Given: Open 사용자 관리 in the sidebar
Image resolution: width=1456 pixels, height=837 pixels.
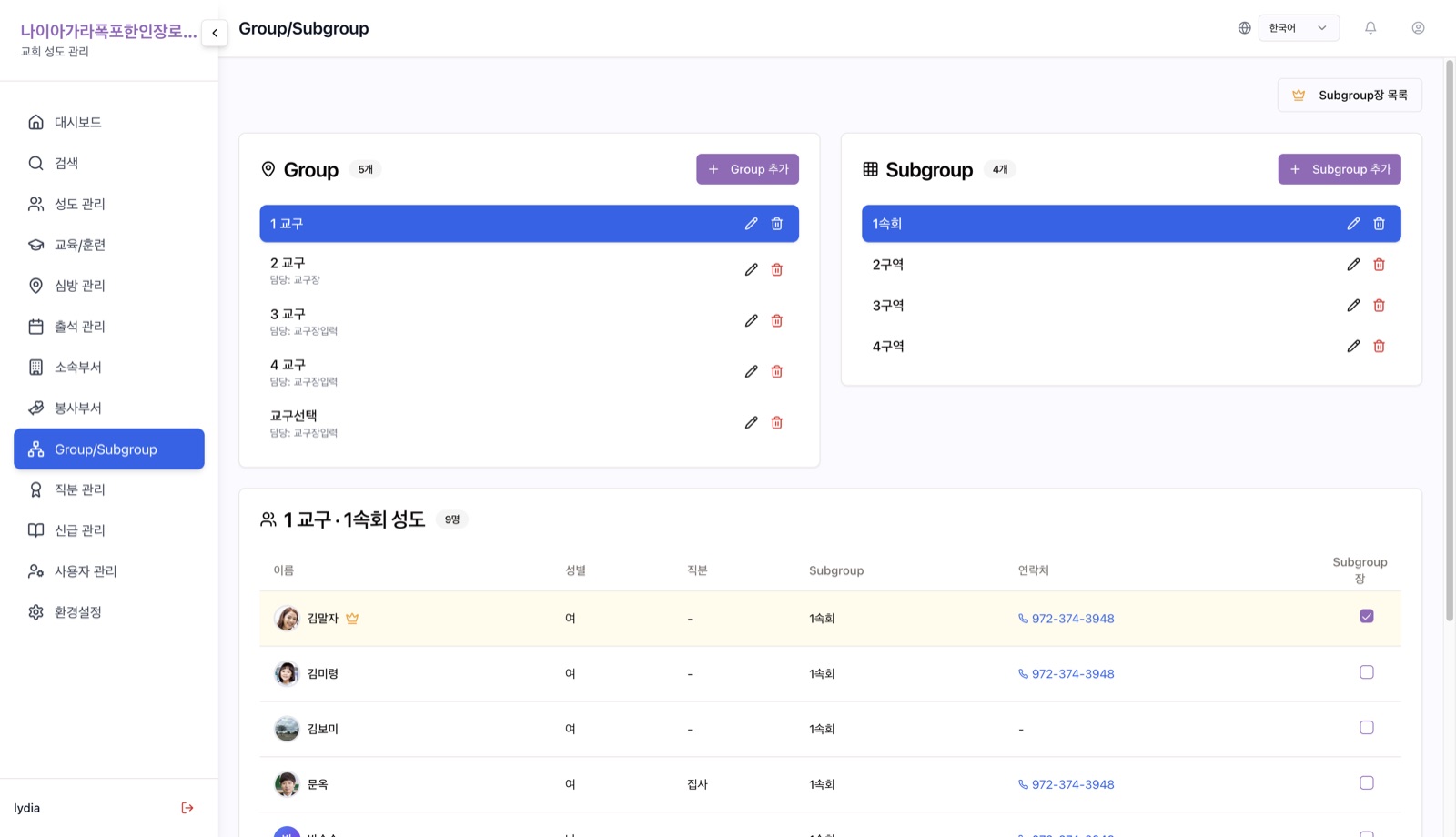Looking at the screenshot, I should [109, 571].
